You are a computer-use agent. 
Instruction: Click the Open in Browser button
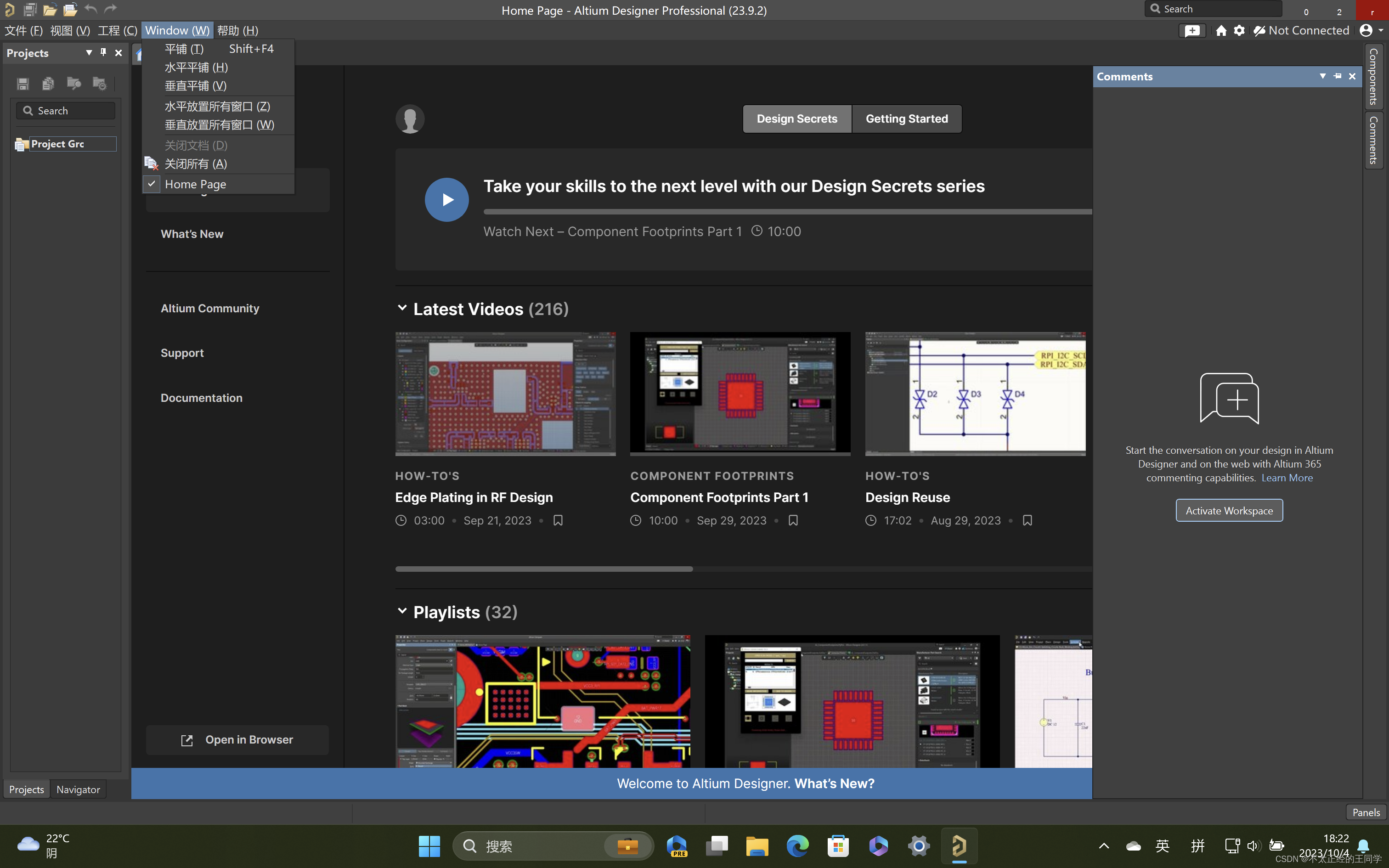237,739
